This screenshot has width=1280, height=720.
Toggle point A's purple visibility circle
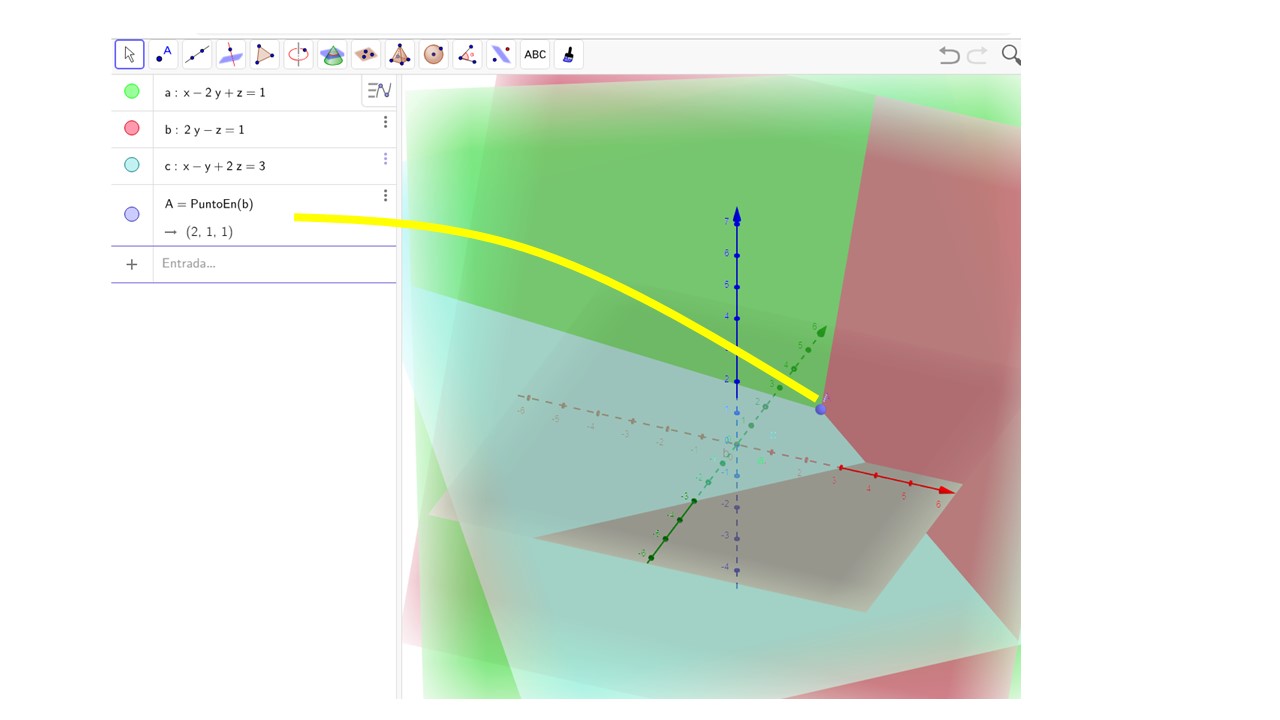pyautogui.click(x=132, y=214)
